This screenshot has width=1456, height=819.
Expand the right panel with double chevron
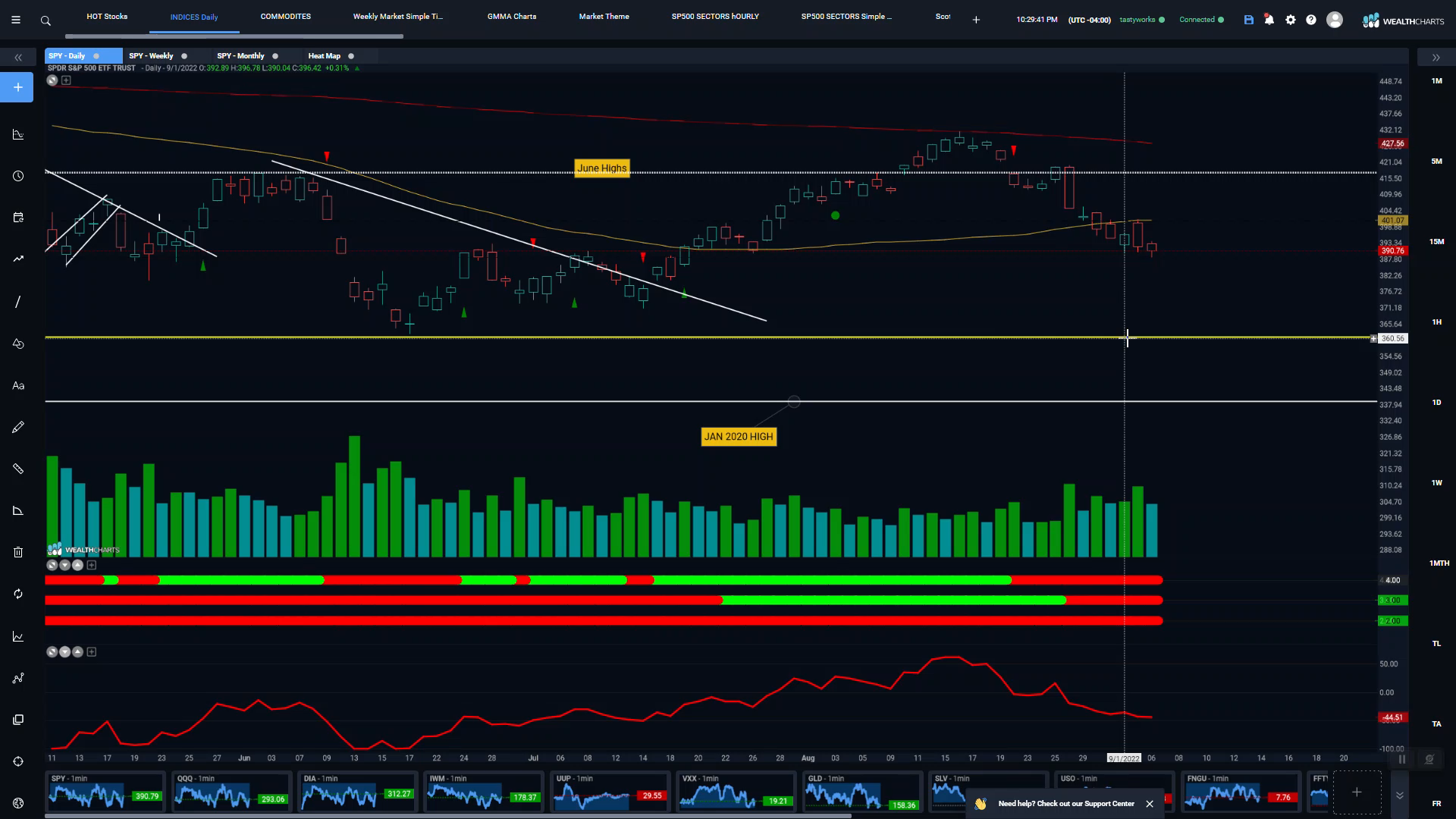[x=1436, y=58]
